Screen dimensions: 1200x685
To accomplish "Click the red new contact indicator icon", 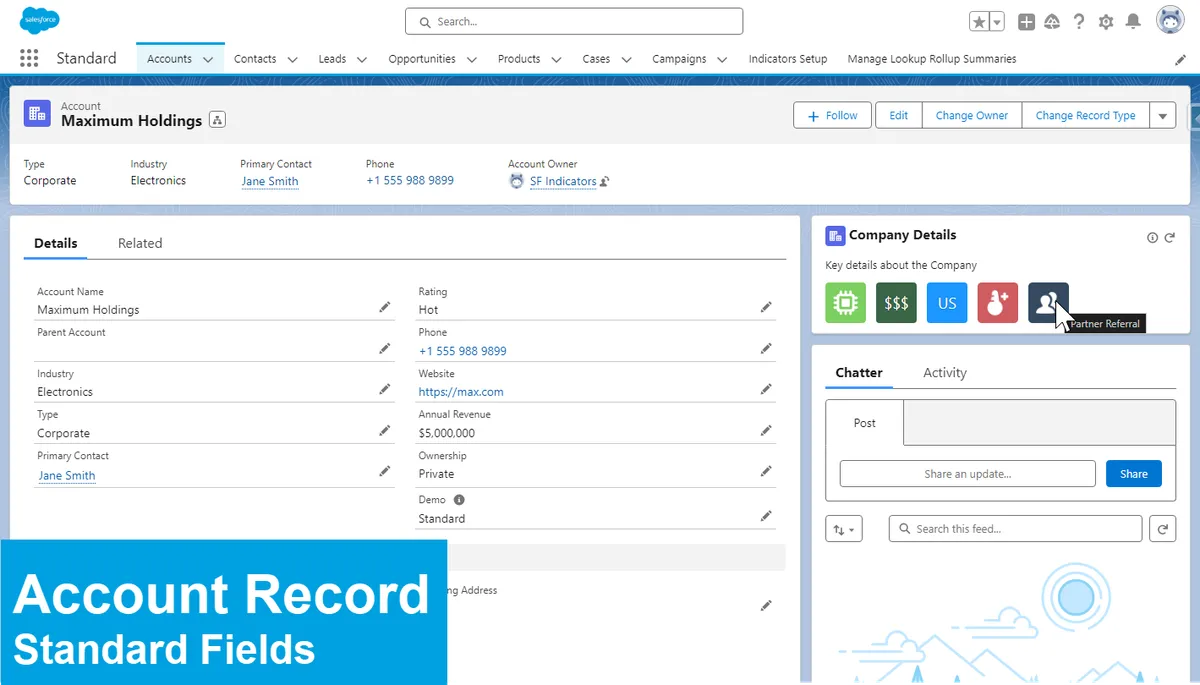I will 997,303.
